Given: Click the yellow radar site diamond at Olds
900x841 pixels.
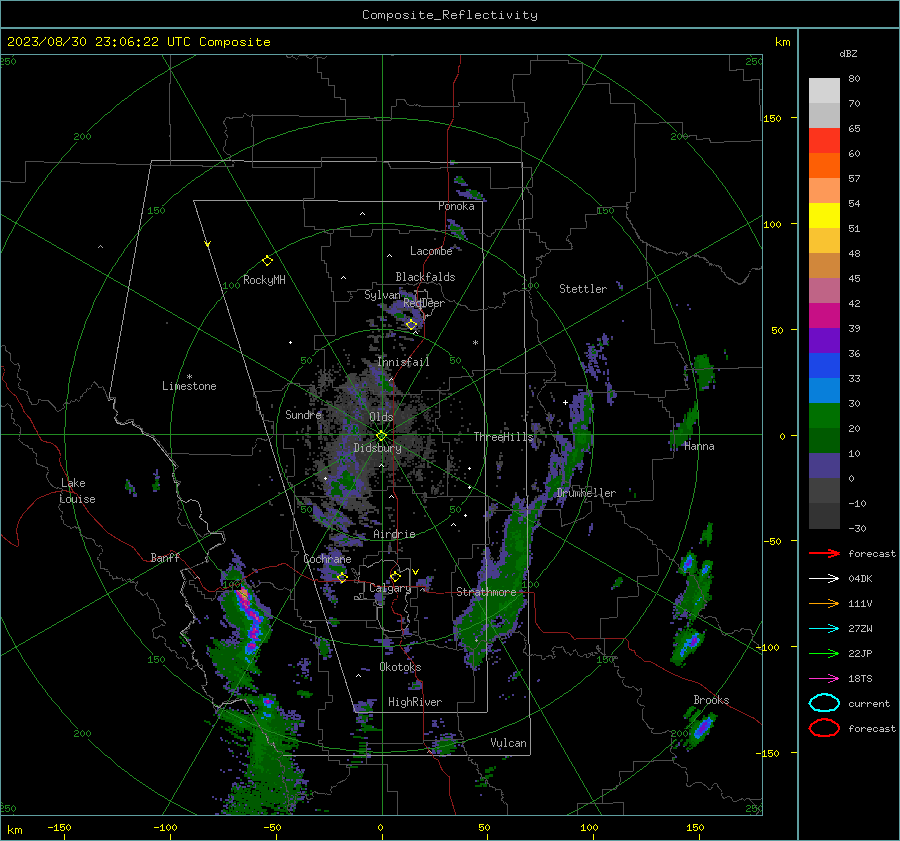Looking at the screenshot, I should point(381,436).
